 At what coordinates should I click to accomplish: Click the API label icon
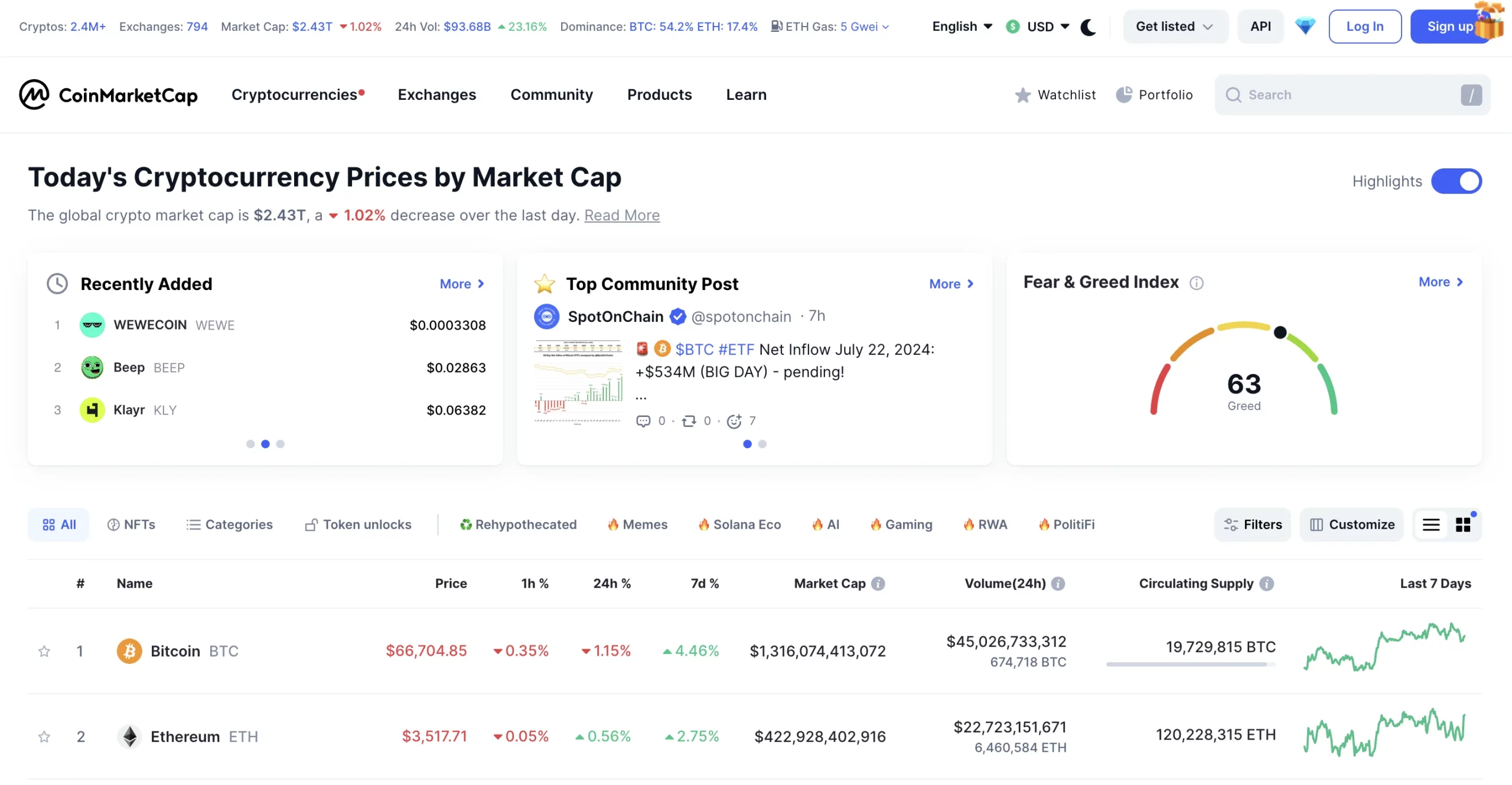pos(1260,27)
